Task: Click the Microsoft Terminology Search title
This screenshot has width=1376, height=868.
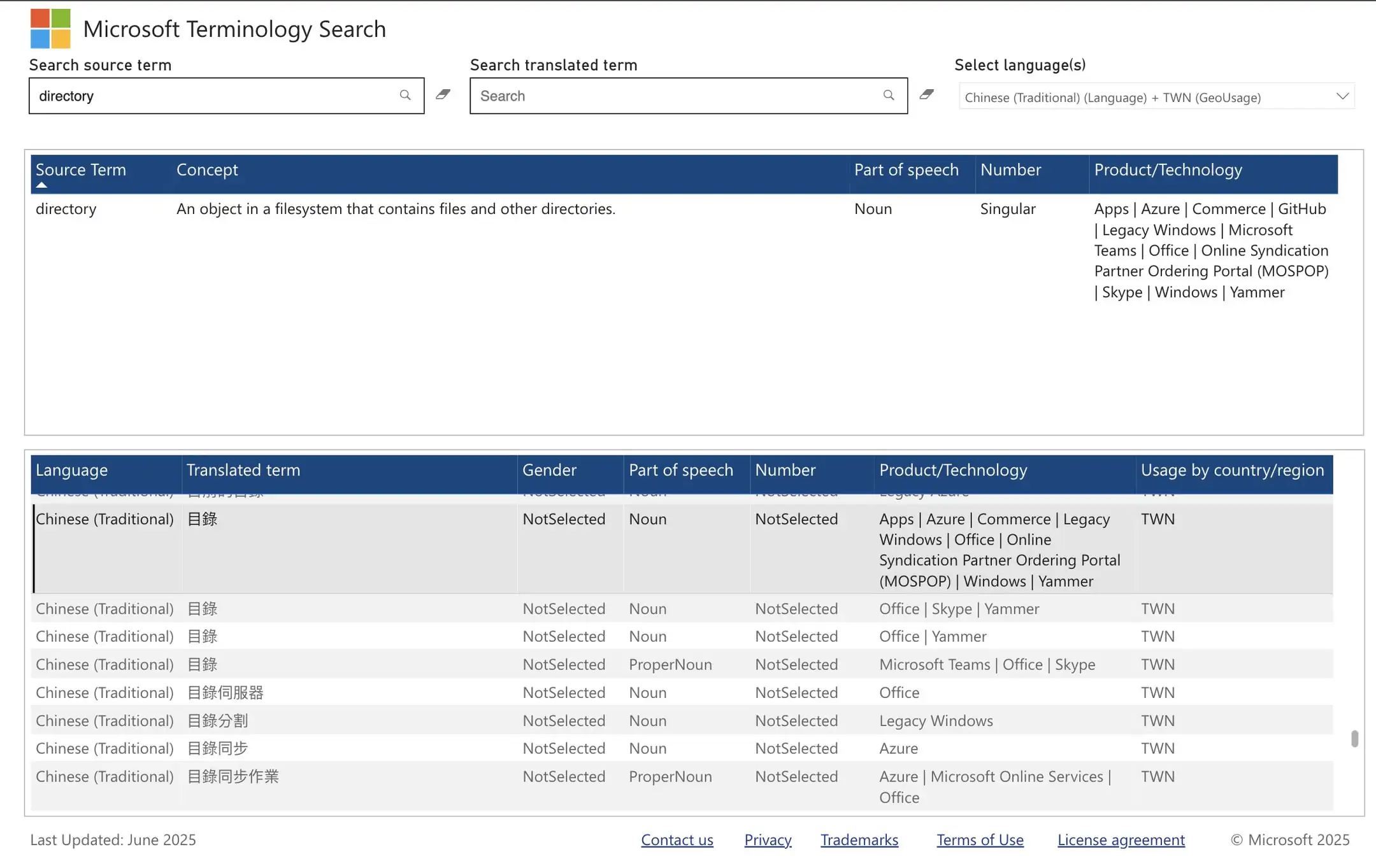Action: pyautogui.click(x=234, y=29)
